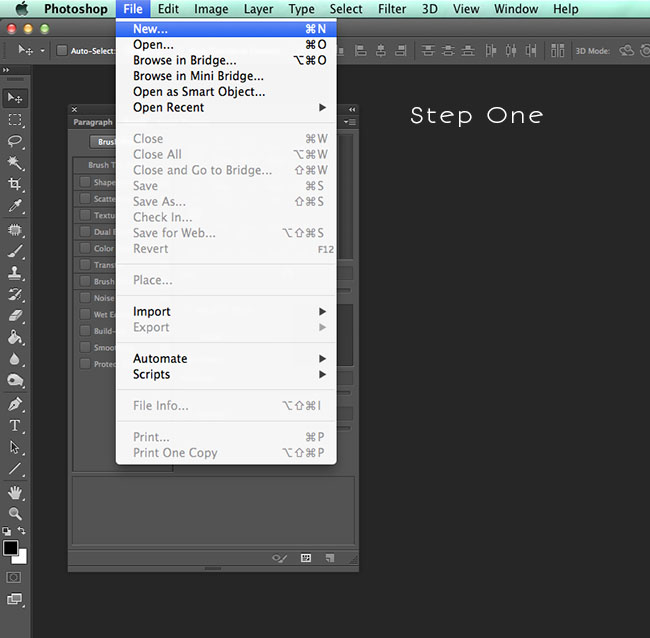
Task: Select the Crop tool
Action: coord(15,184)
